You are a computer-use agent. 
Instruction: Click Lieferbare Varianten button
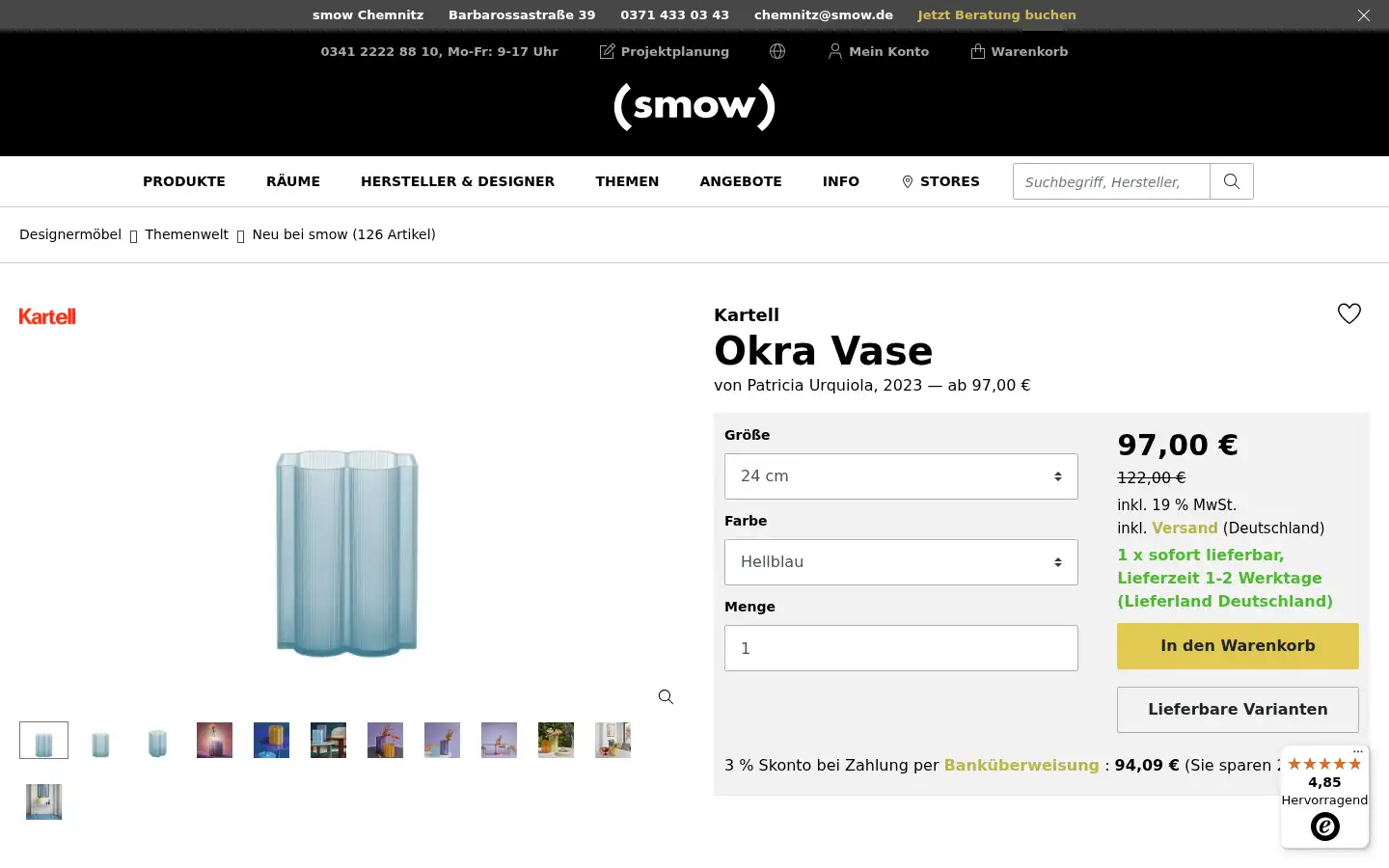coord(1238,710)
